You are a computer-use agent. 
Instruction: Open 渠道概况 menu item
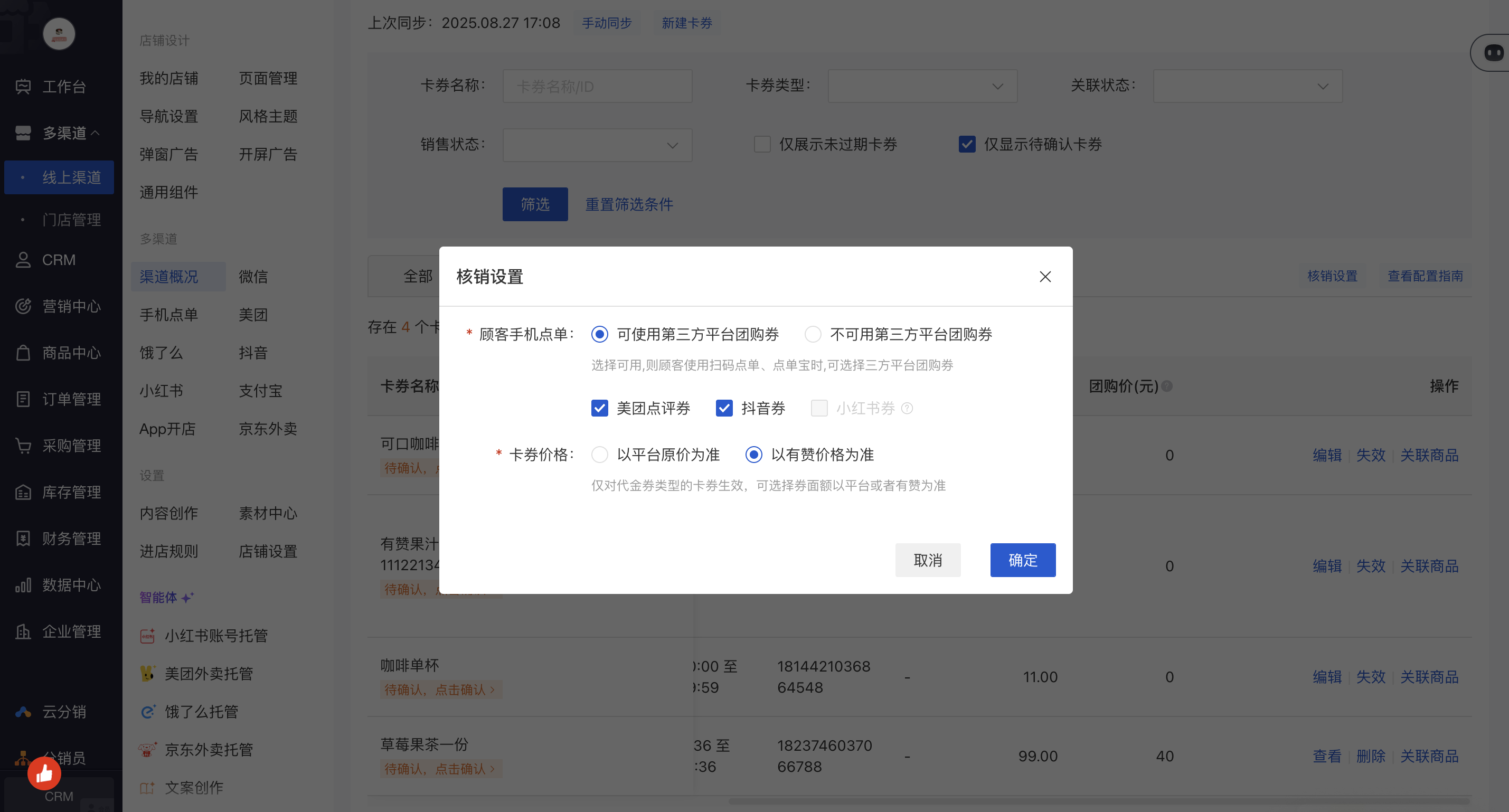(169, 277)
